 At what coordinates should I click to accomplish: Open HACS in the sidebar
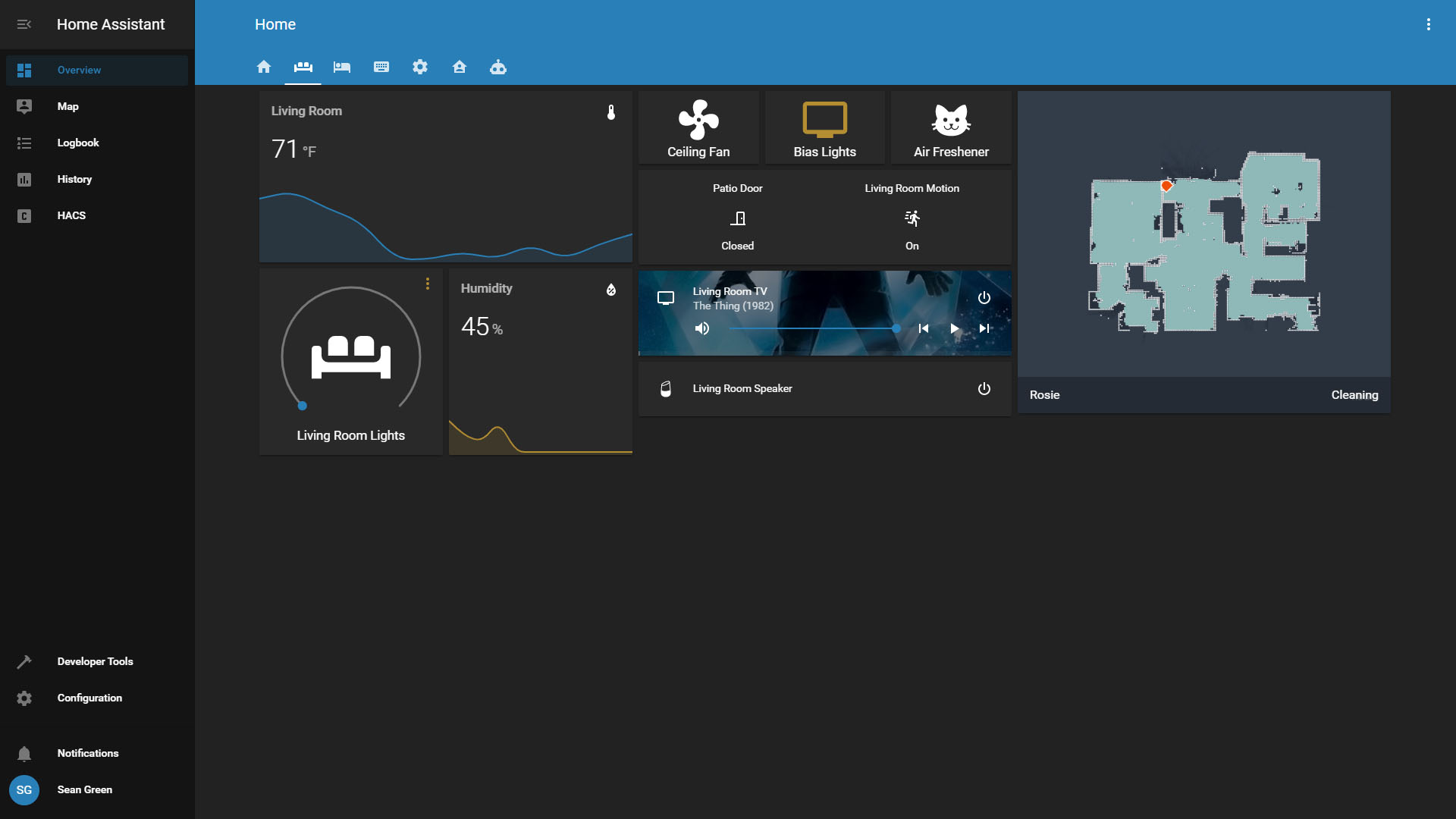pyautogui.click(x=97, y=215)
